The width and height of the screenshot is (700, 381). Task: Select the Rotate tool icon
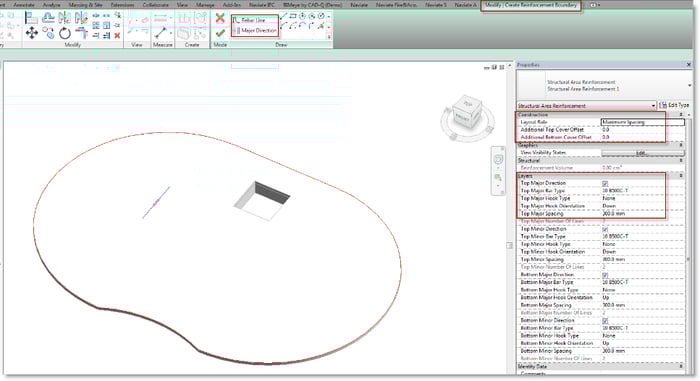(65, 33)
